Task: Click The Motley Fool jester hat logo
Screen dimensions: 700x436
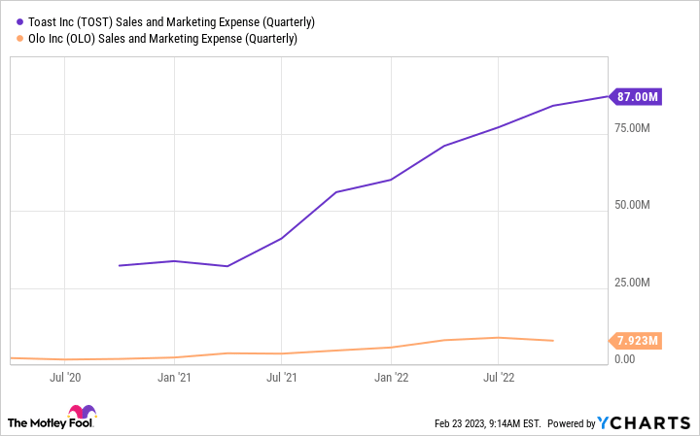Action: coord(82,412)
